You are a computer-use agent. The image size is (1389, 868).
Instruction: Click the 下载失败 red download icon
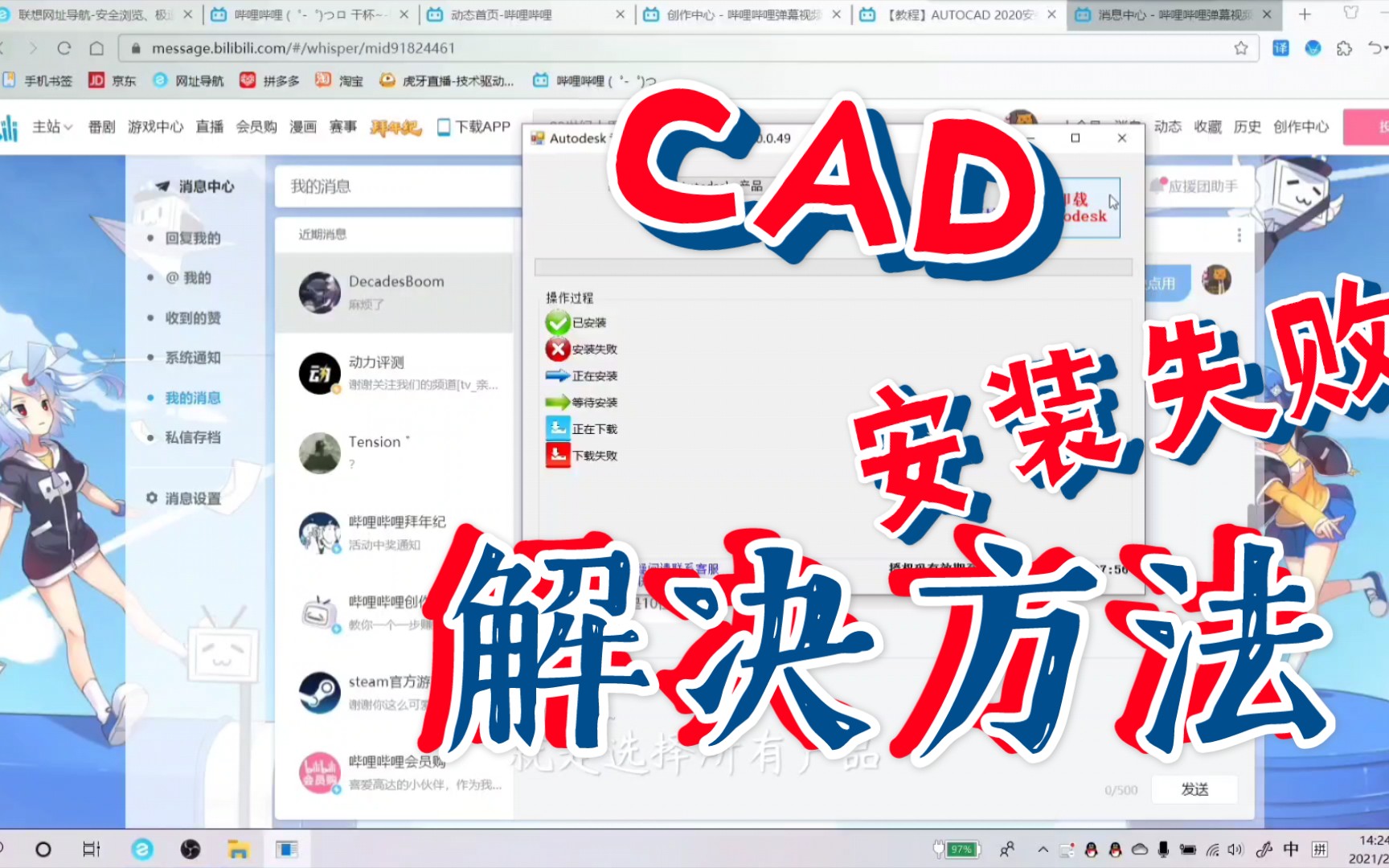[556, 456]
